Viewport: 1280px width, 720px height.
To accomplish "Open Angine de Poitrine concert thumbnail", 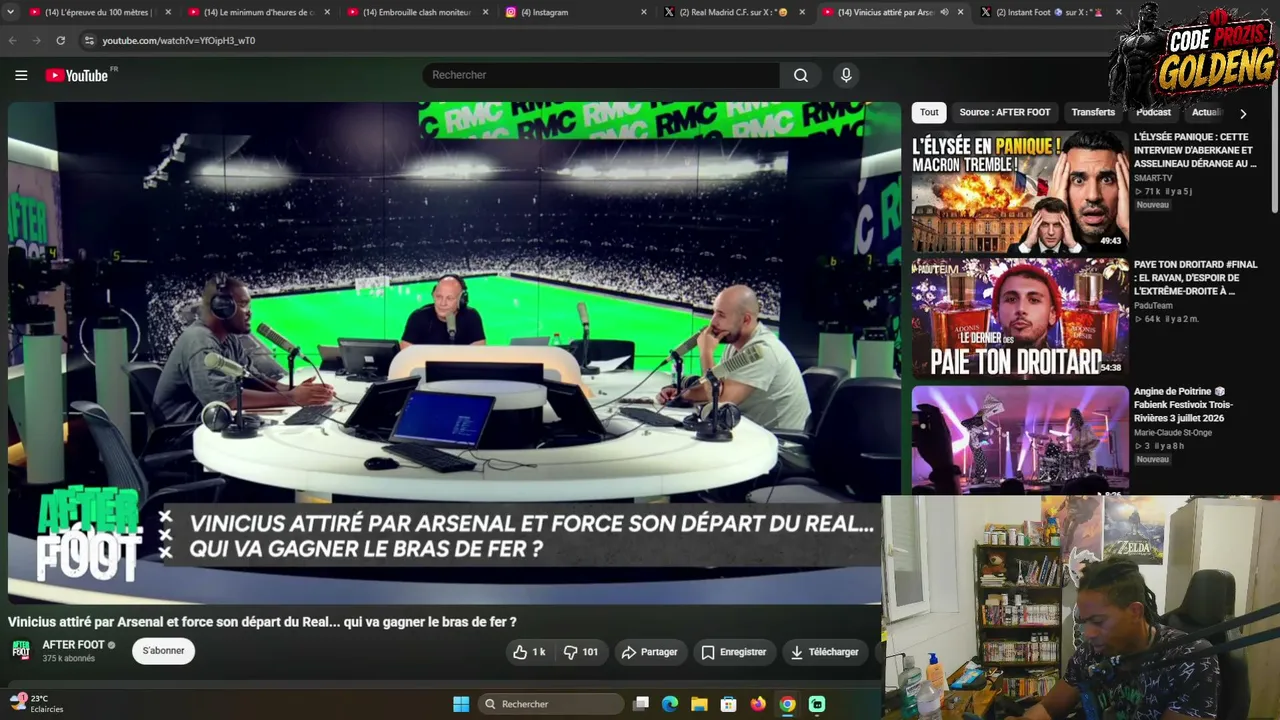I will pyautogui.click(x=1020, y=440).
